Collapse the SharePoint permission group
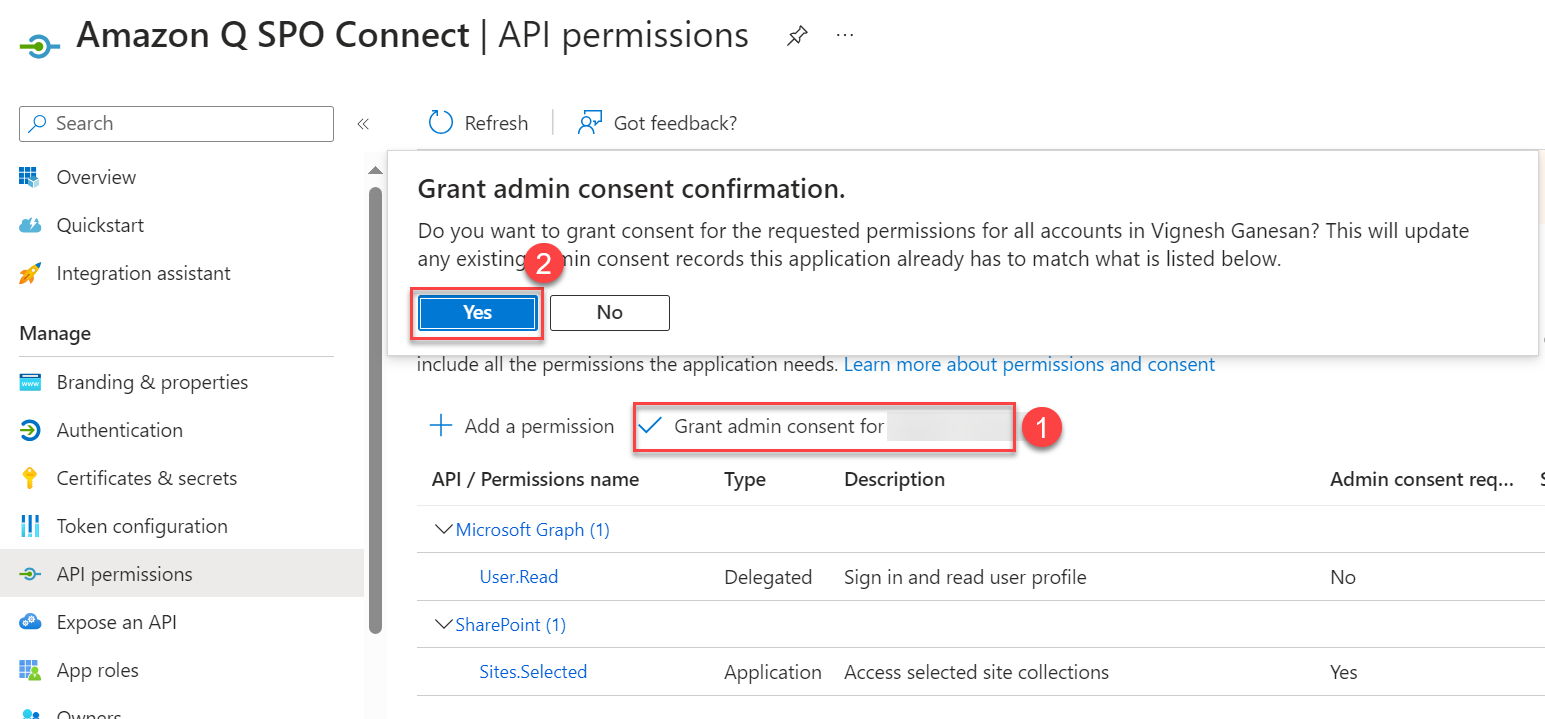1545x719 pixels. [x=443, y=624]
